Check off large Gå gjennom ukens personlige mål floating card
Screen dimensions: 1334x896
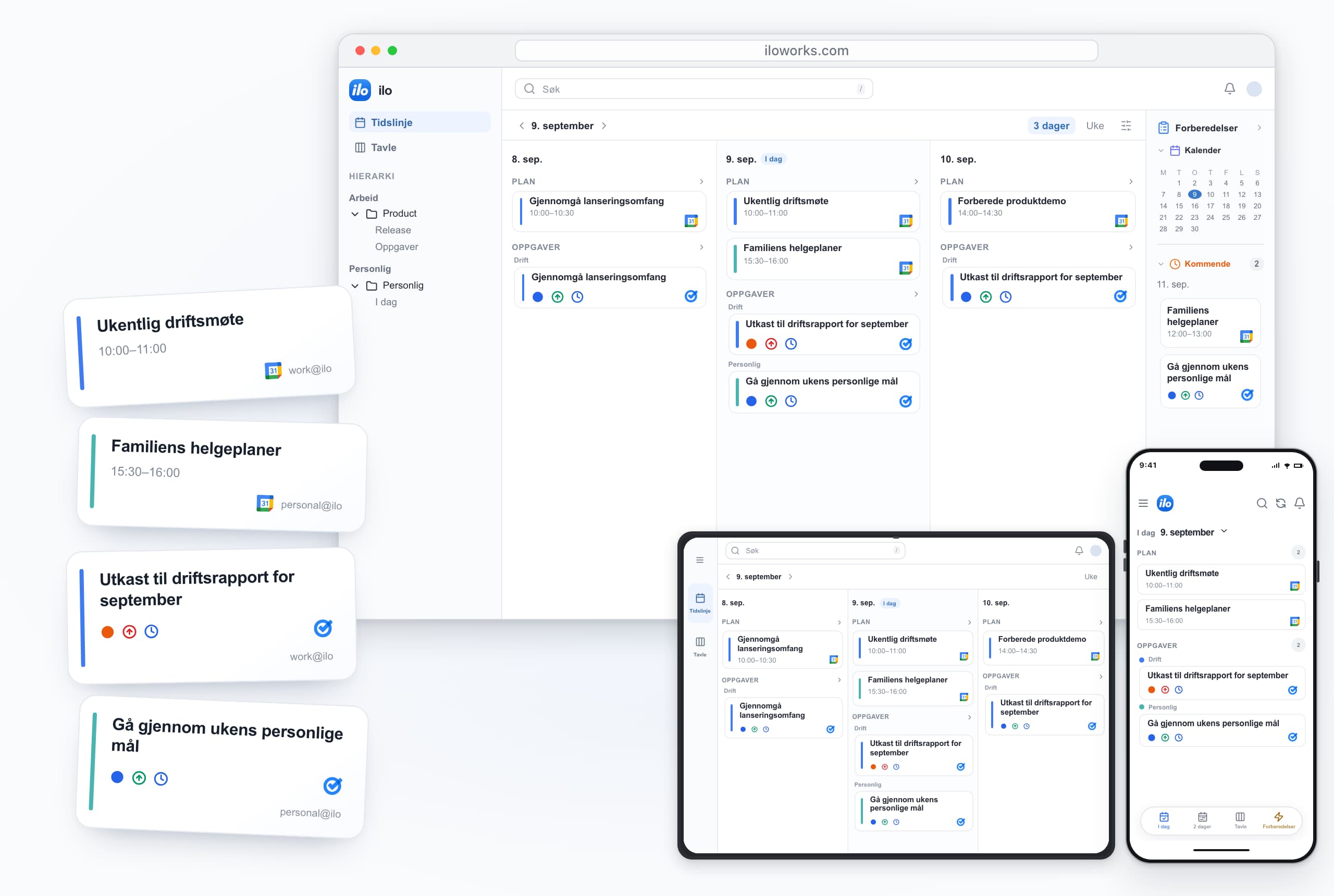pyautogui.click(x=332, y=786)
